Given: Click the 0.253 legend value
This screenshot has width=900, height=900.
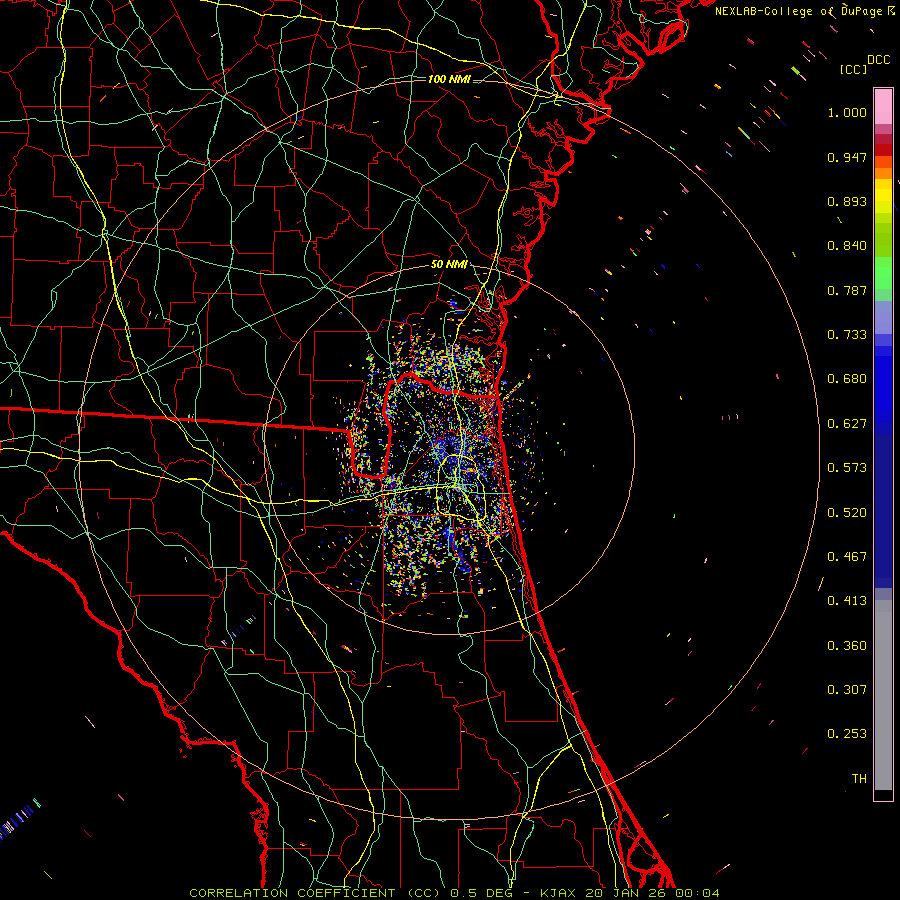Looking at the screenshot, I should 847,734.
